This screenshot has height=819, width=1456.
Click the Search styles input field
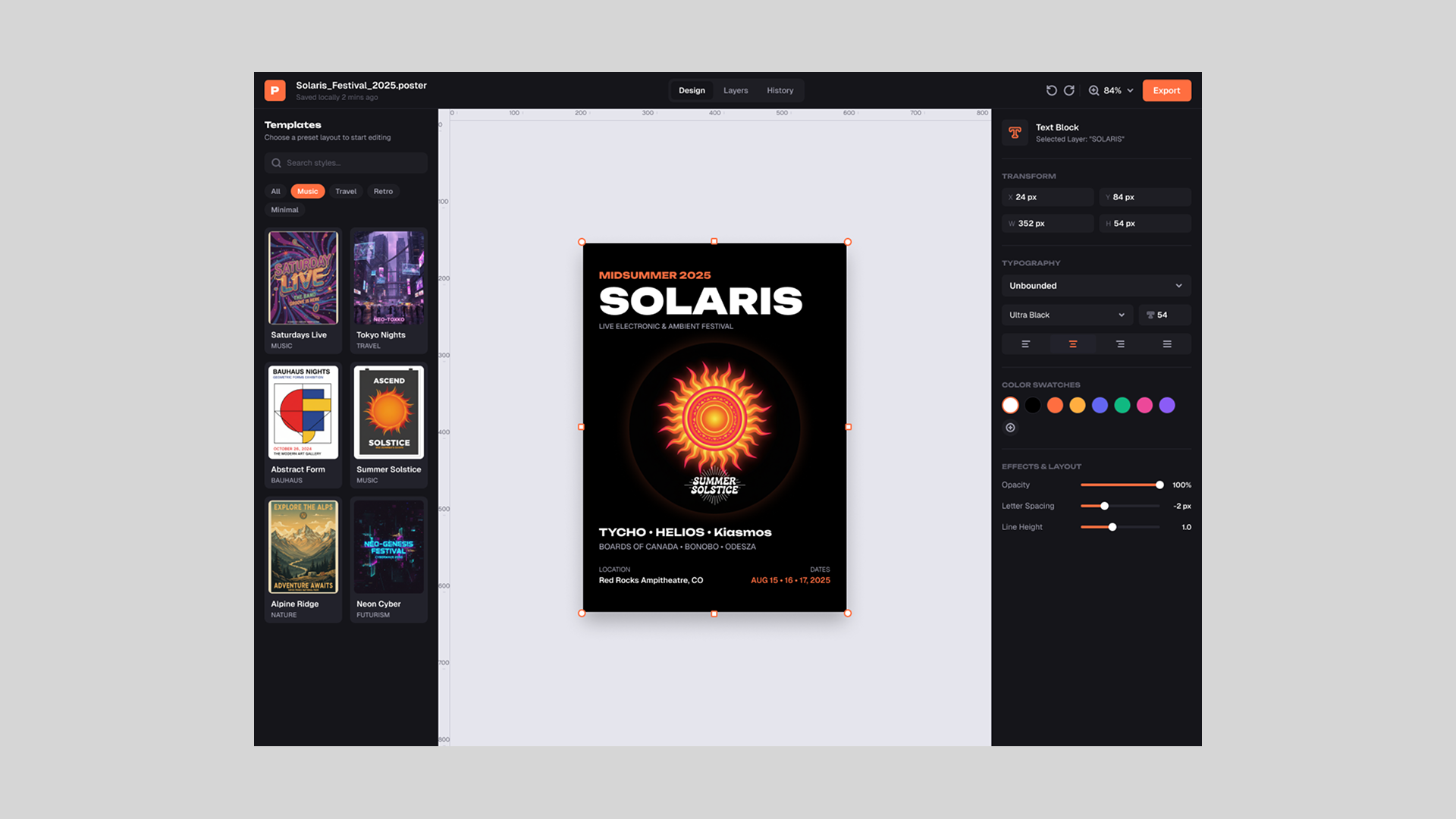[x=346, y=163]
